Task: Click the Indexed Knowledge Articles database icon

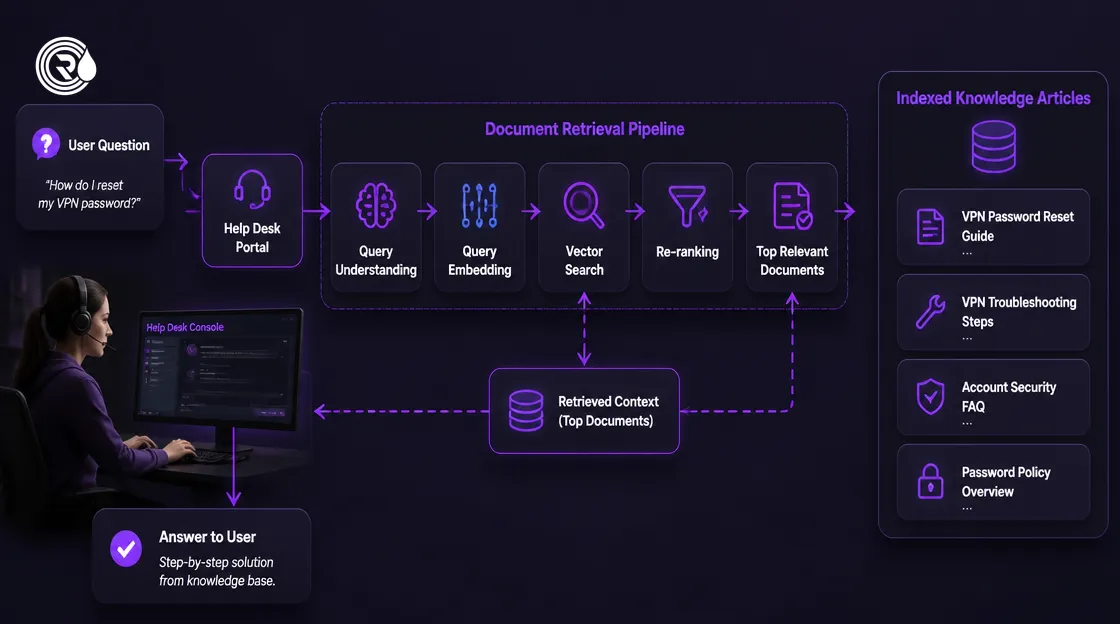Action: coord(994,146)
